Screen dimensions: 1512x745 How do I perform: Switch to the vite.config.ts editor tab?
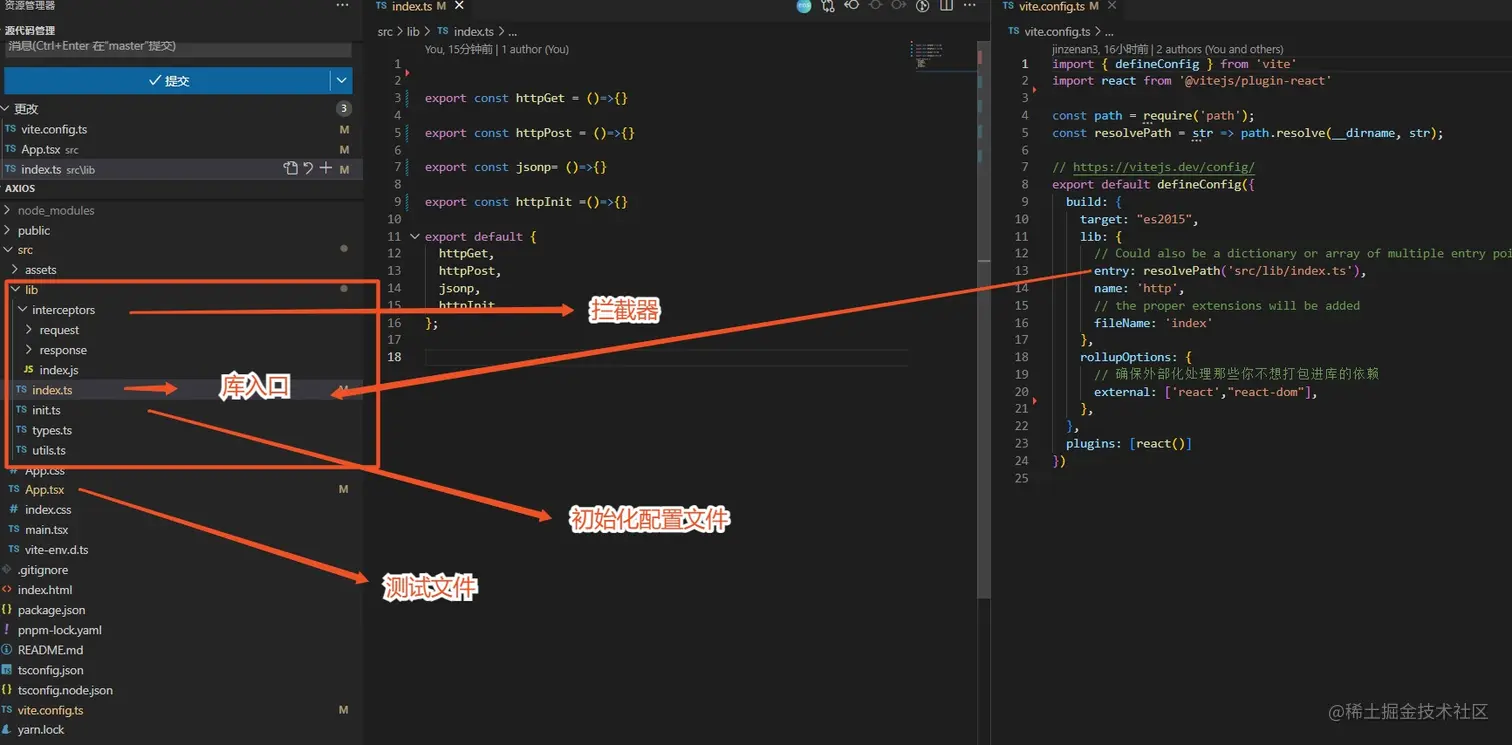pyautogui.click(x=1050, y=6)
